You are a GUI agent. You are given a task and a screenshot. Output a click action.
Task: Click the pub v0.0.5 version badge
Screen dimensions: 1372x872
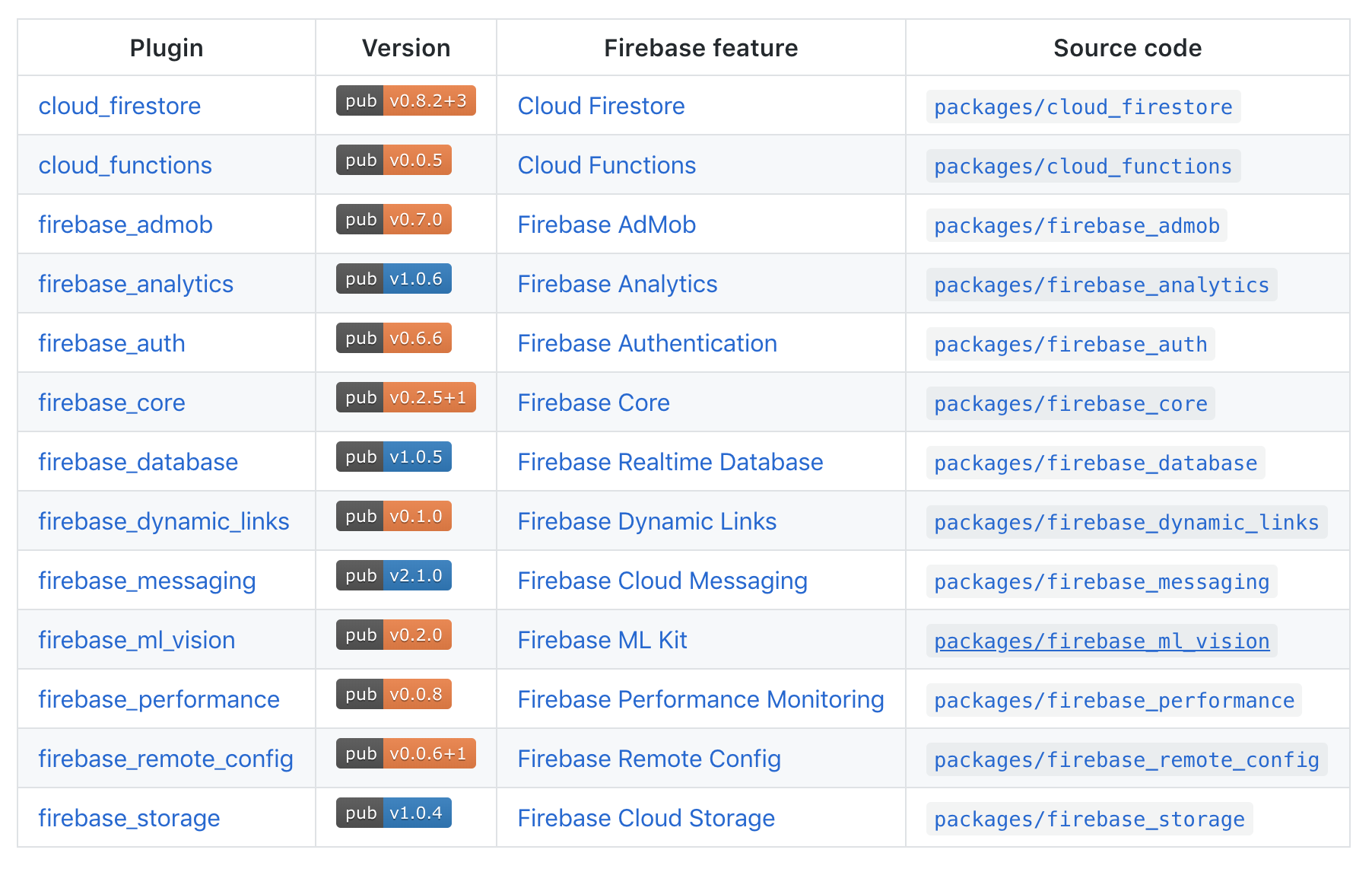click(x=394, y=160)
